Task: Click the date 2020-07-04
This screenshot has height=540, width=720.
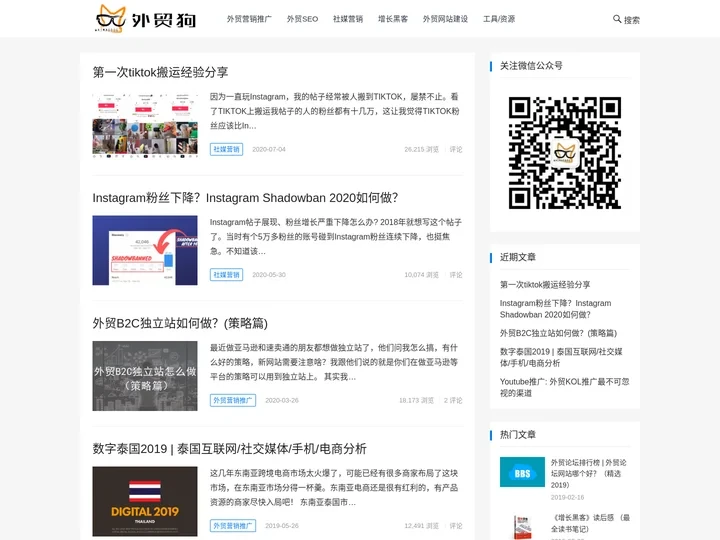Action: point(269,149)
